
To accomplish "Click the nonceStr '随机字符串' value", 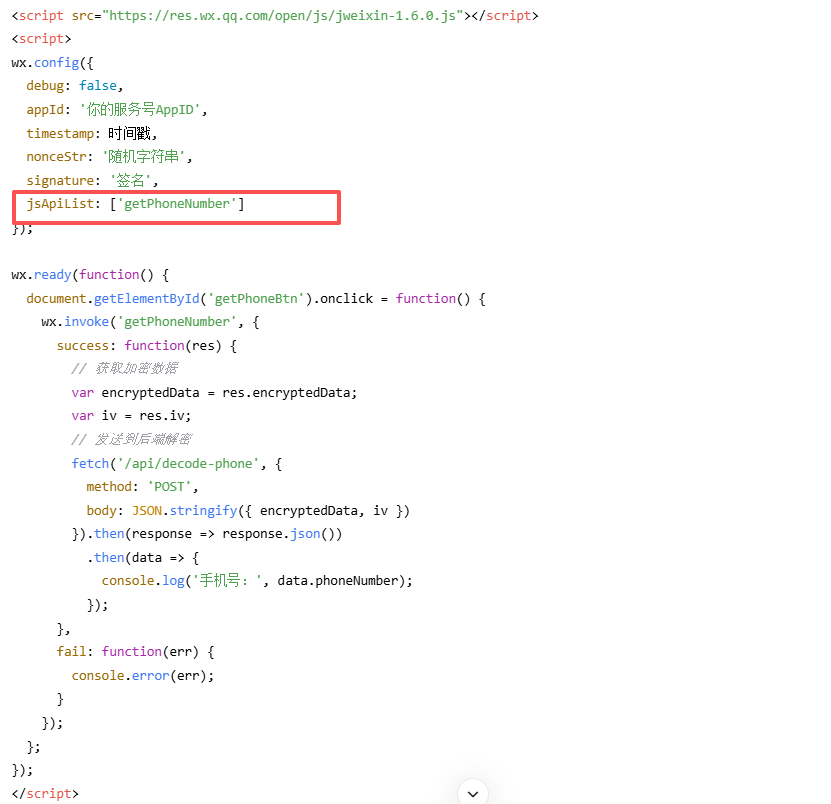I will pyautogui.click(x=144, y=157).
